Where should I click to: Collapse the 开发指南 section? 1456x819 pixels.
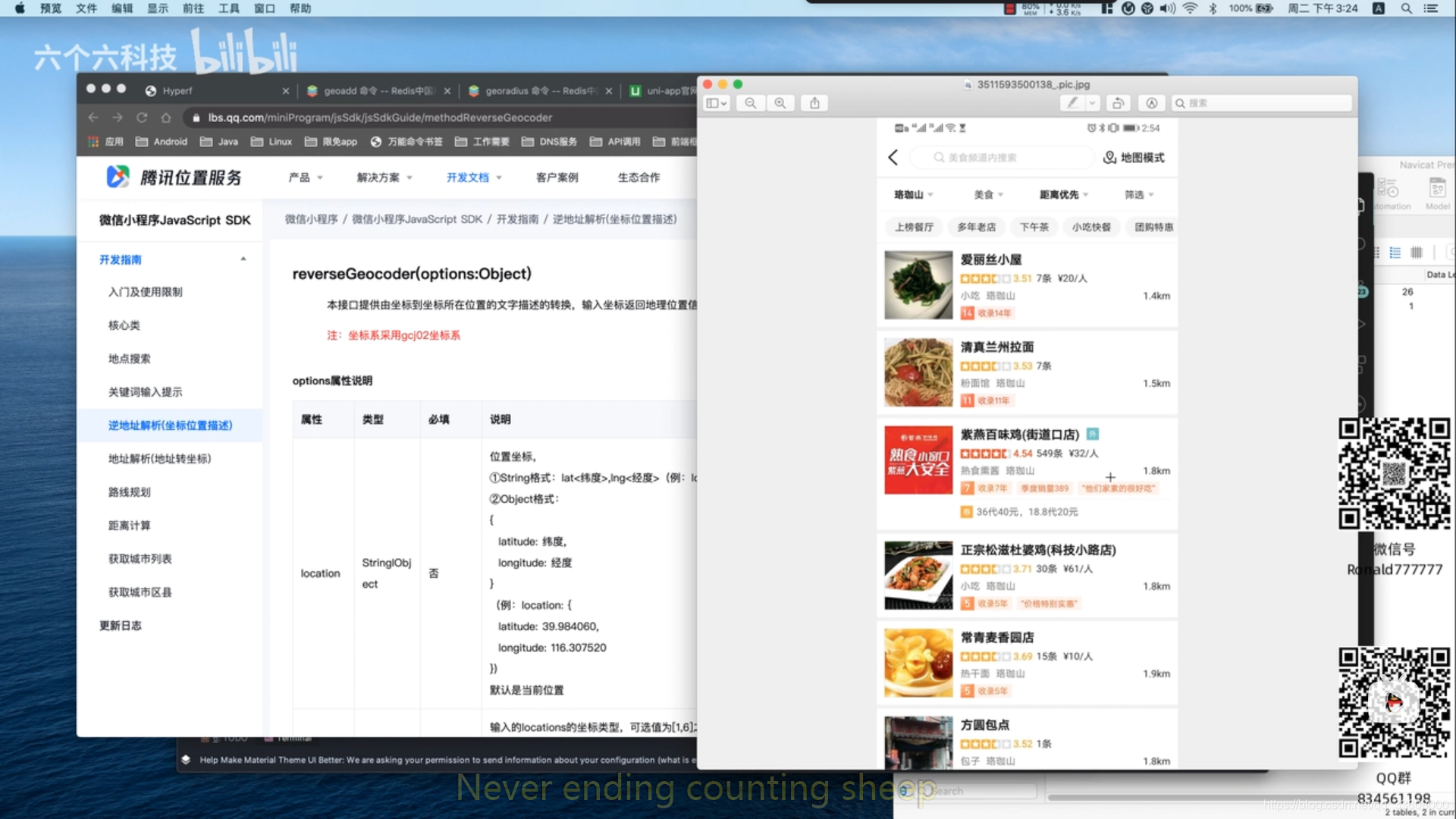[243, 259]
